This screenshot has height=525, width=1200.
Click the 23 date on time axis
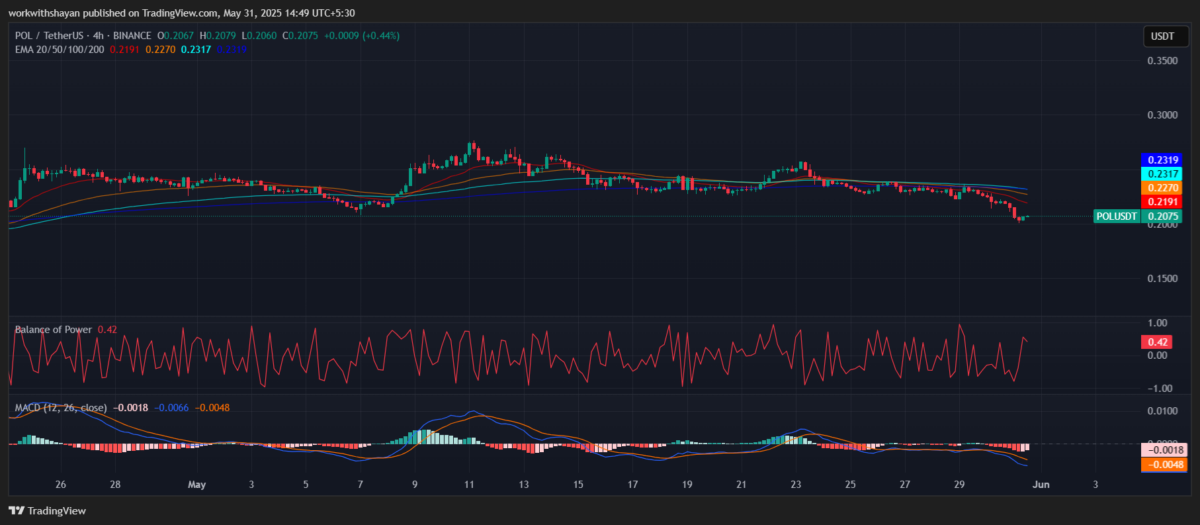pos(795,484)
